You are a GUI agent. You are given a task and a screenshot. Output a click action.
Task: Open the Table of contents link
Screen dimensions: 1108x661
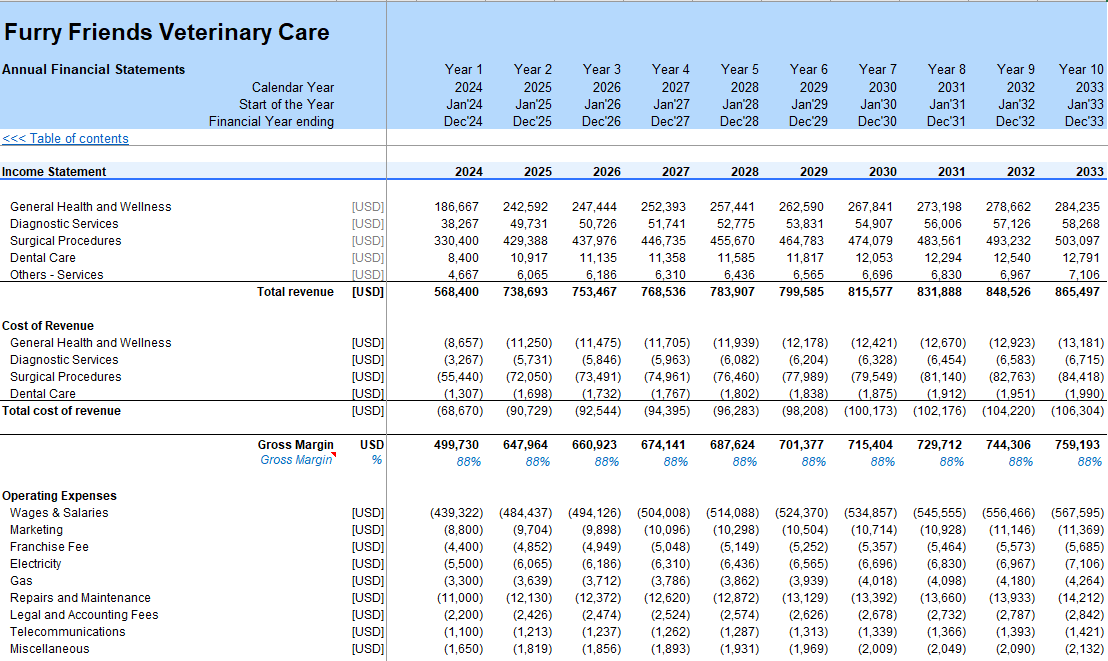tap(66, 139)
